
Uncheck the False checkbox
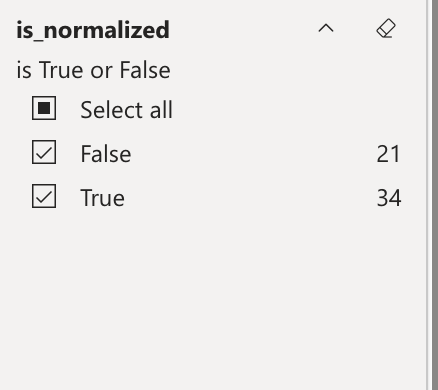pyautogui.click(x=44, y=152)
